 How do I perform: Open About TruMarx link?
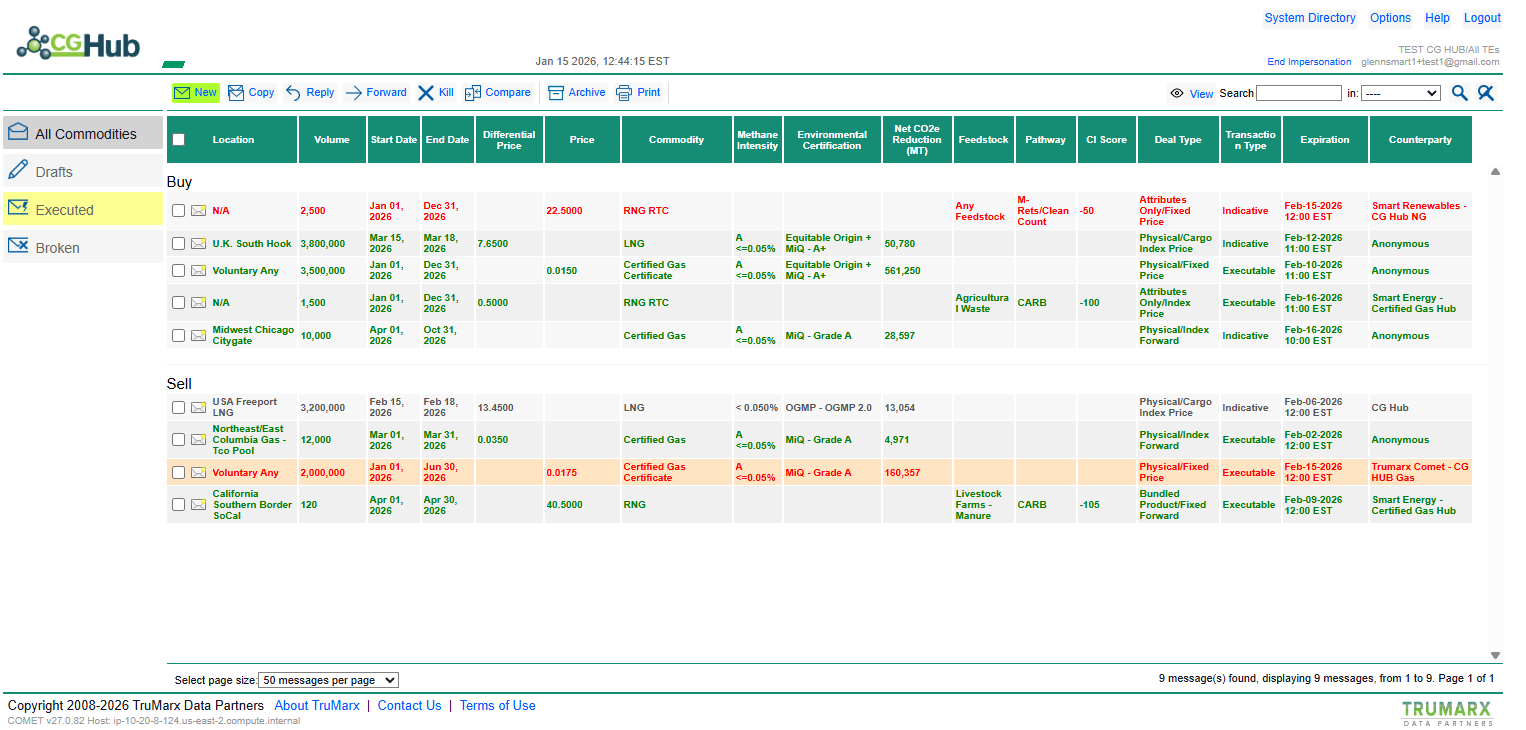tap(317, 705)
